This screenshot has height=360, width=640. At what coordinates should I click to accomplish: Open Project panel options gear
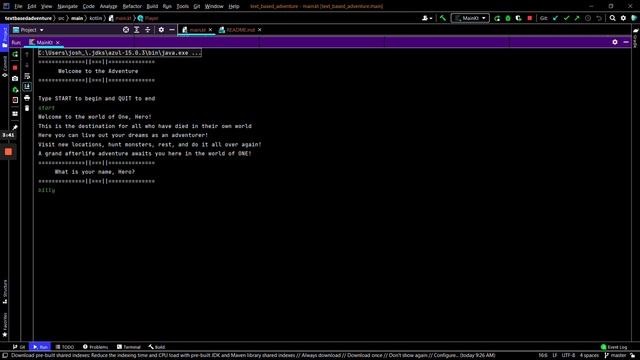coord(161,30)
